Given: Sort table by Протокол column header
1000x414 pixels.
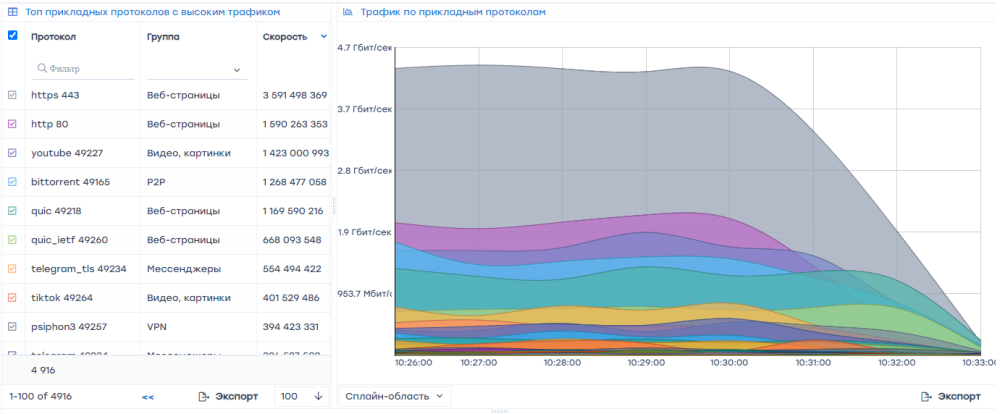Looking at the screenshot, I should point(53,37).
